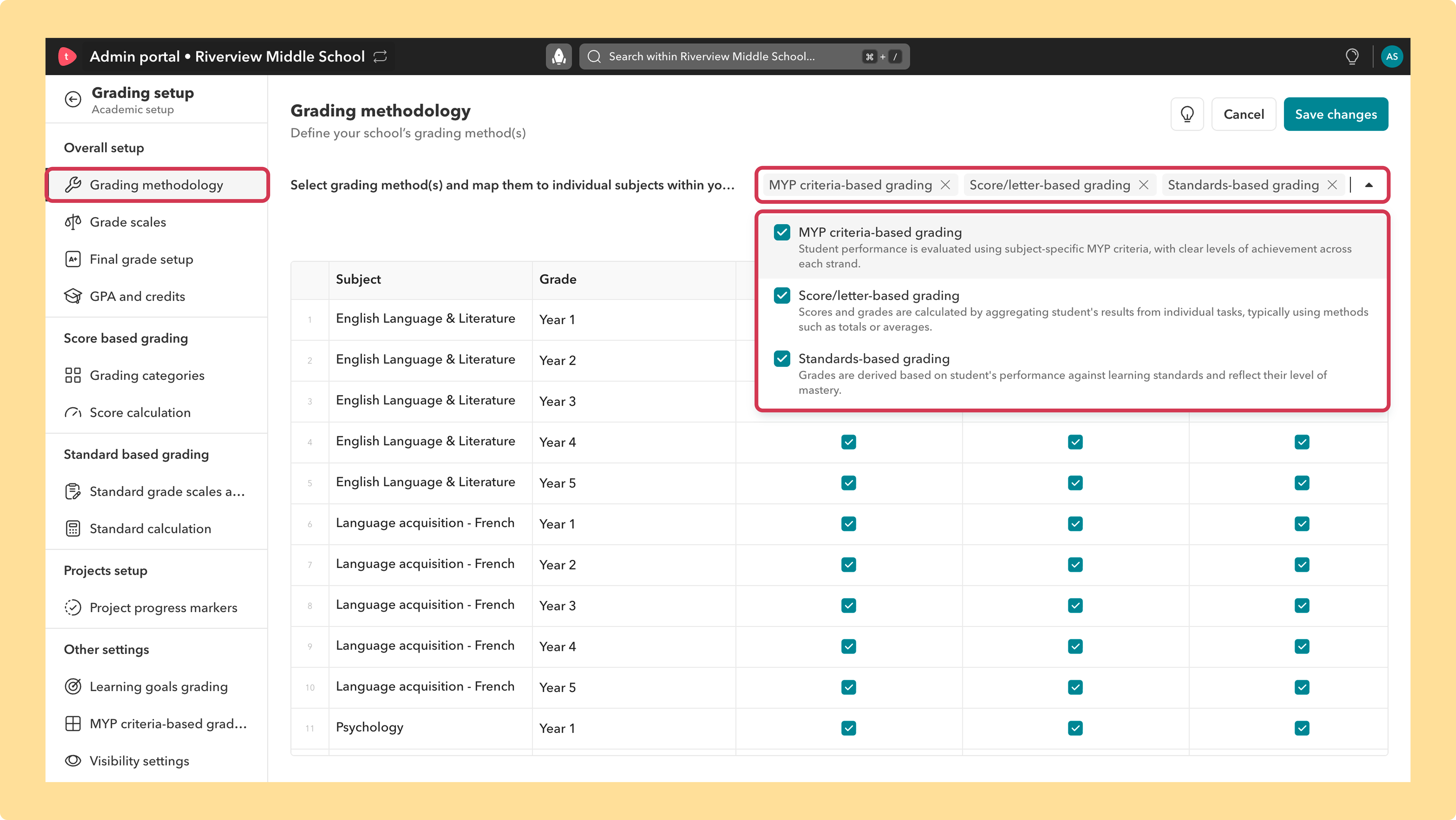The width and height of the screenshot is (1456, 820).
Task: Uncheck MYP criteria-based grading in dropdown
Action: click(782, 232)
